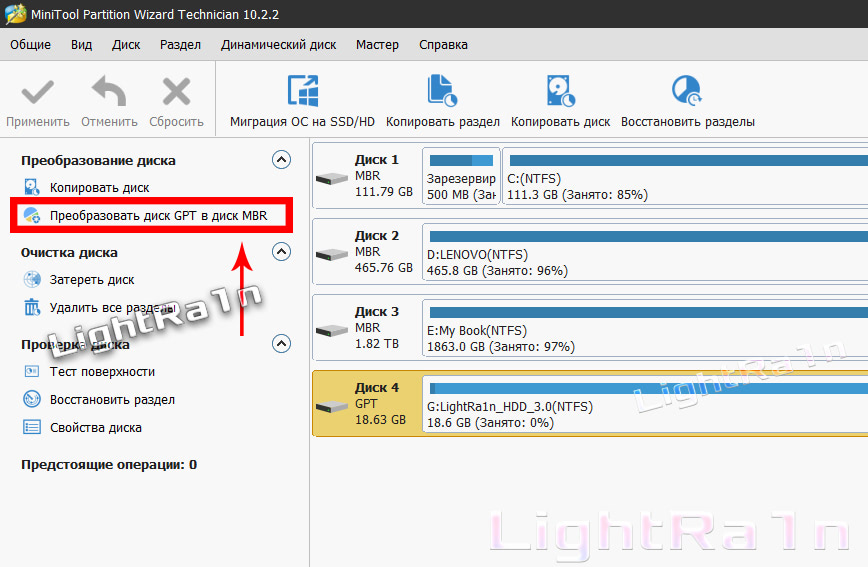Collapse the Очистка диска section
The image size is (868, 567).
[281, 251]
